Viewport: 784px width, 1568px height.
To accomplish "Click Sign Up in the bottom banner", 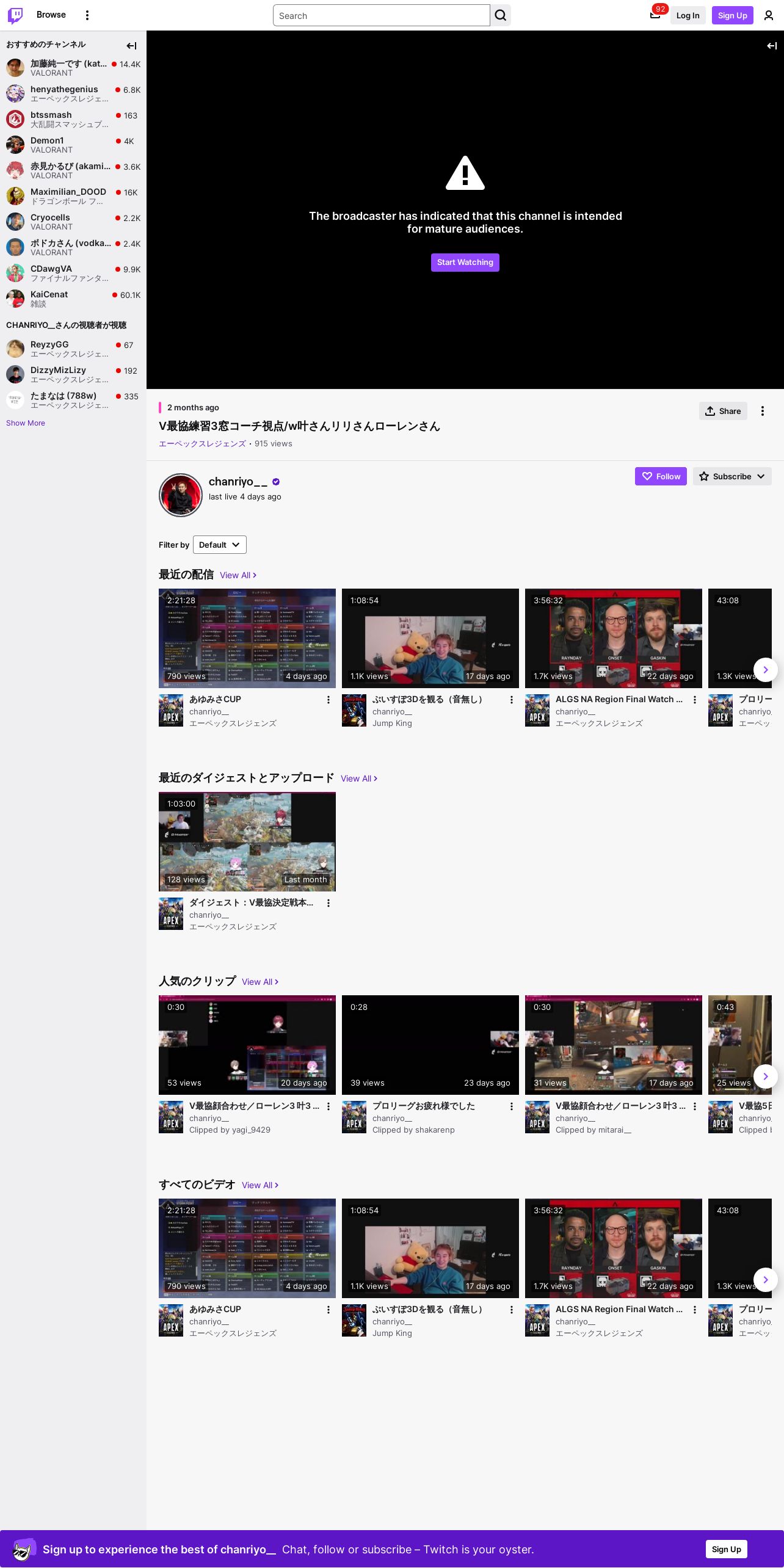I will [727, 1549].
